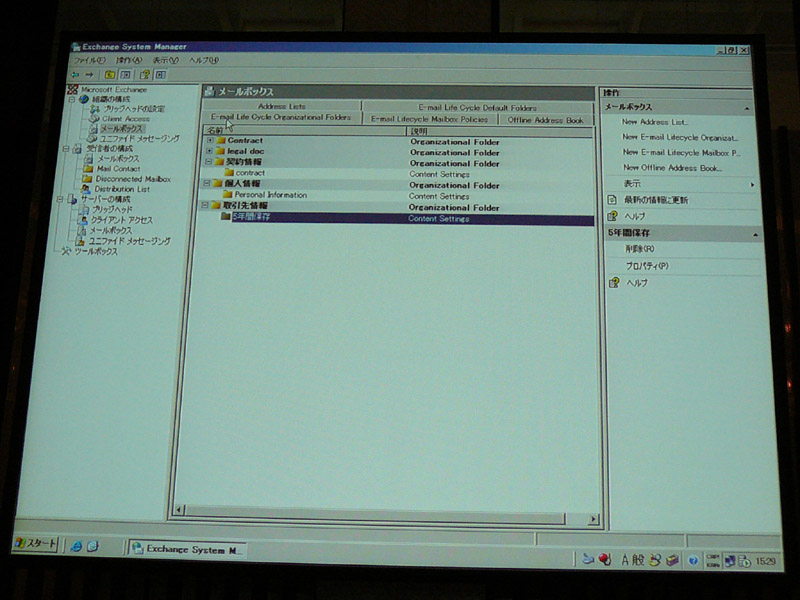Image resolution: width=800 pixels, height=600 pixels.
Task: Select メールボックス under 組織の構成
Action: tap(121, 129)
